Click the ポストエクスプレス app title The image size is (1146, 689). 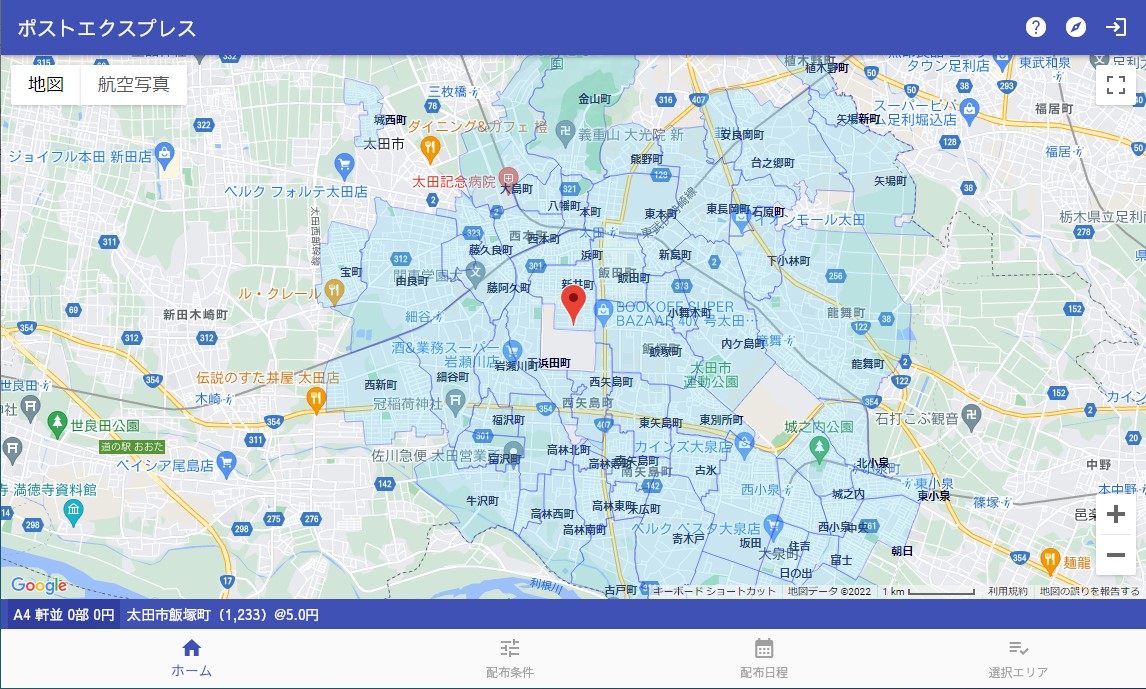pos(107,28)
